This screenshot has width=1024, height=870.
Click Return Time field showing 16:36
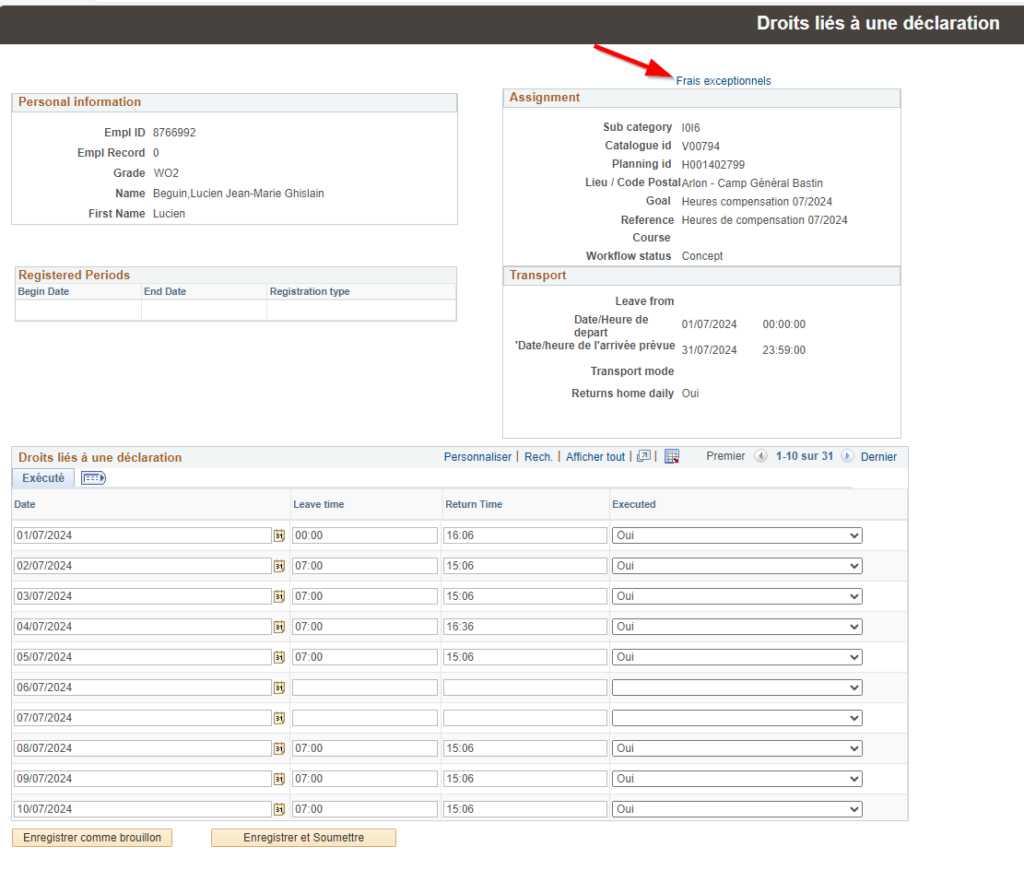click(x=524, y=627)
